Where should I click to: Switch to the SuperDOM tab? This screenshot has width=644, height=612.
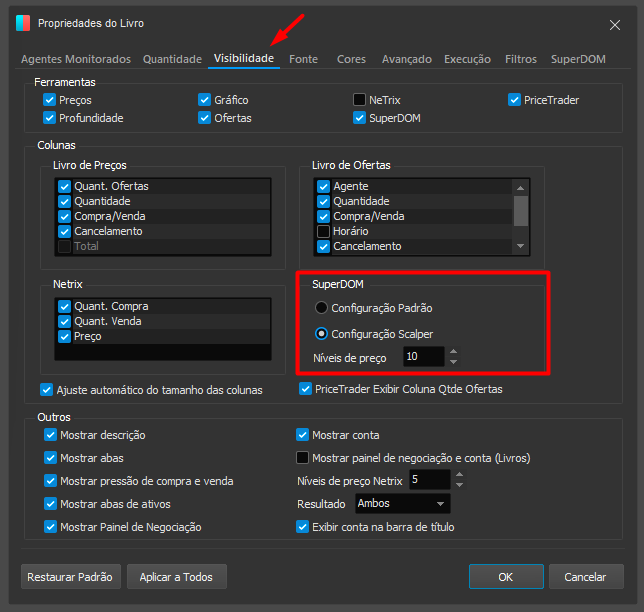coord(578,59)
